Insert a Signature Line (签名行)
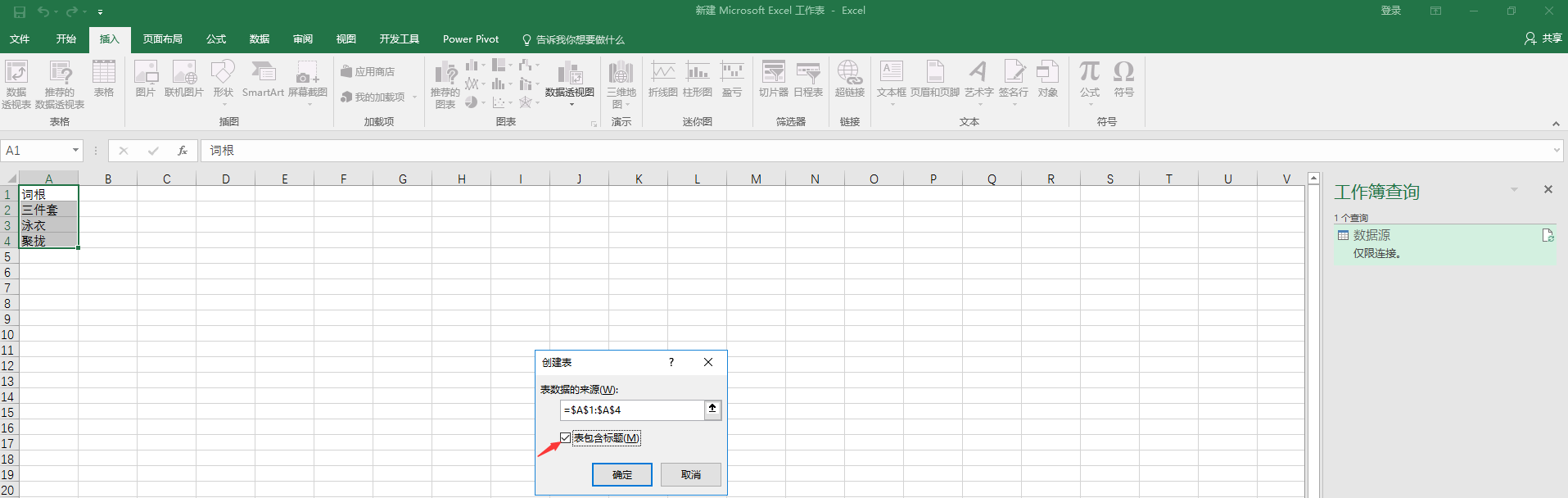The image size is (1568, 498). coord(1014,81)
